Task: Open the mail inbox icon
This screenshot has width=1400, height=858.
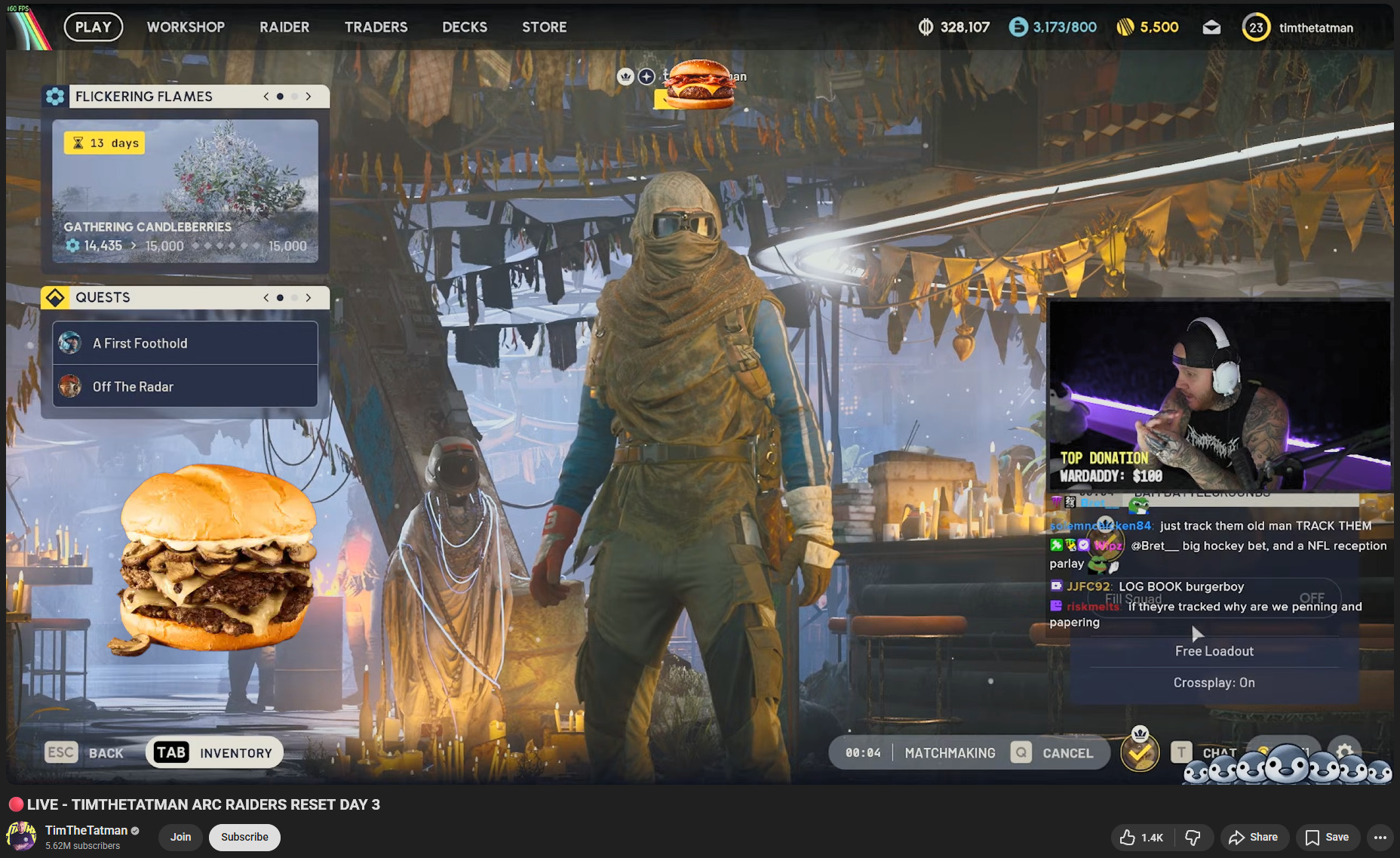Action: 1211,28
